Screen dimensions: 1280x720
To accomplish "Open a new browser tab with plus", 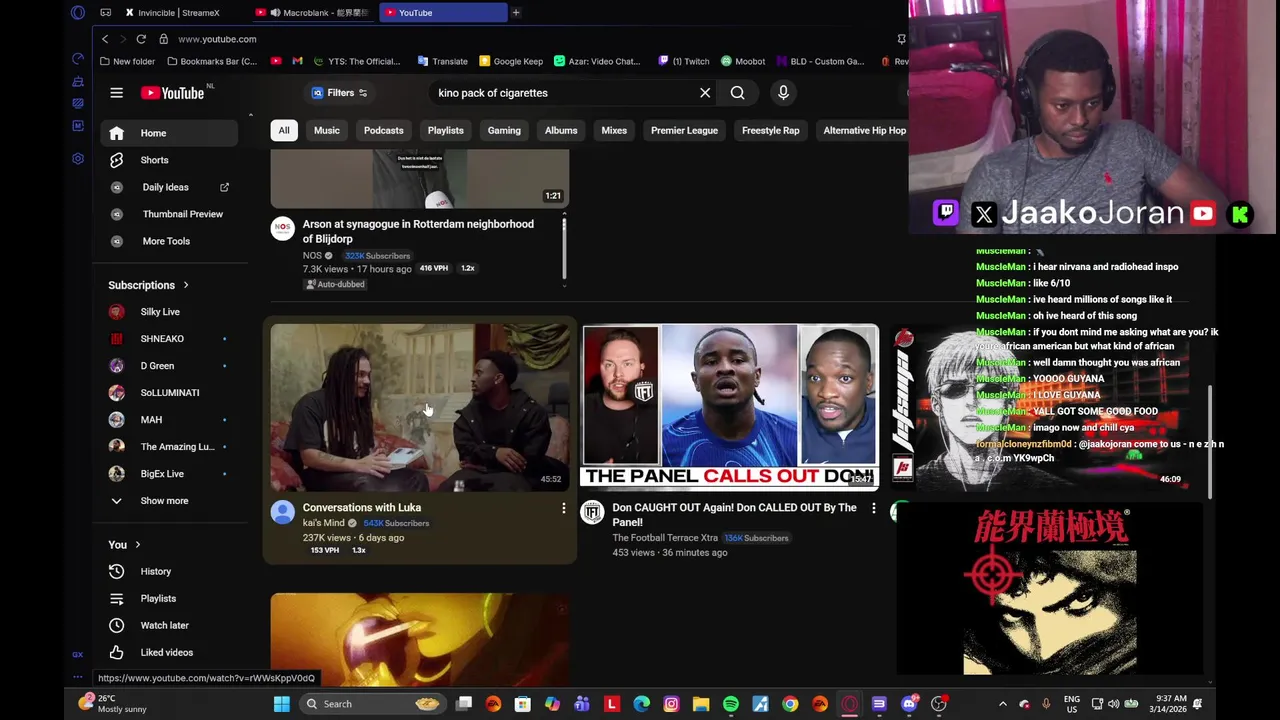I will [516, 13].
